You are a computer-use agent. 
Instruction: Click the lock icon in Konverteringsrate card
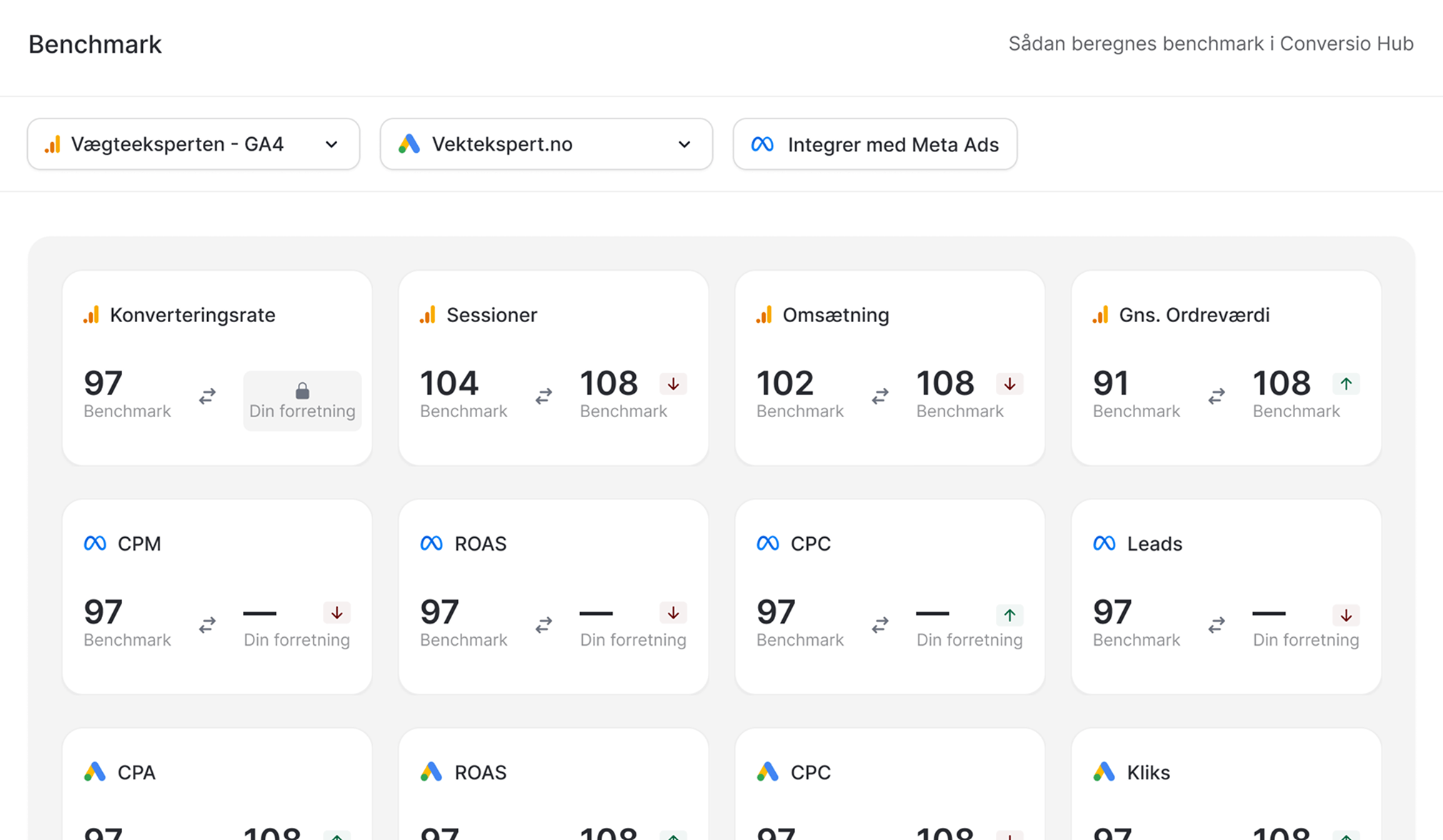(x=302, y=391)
